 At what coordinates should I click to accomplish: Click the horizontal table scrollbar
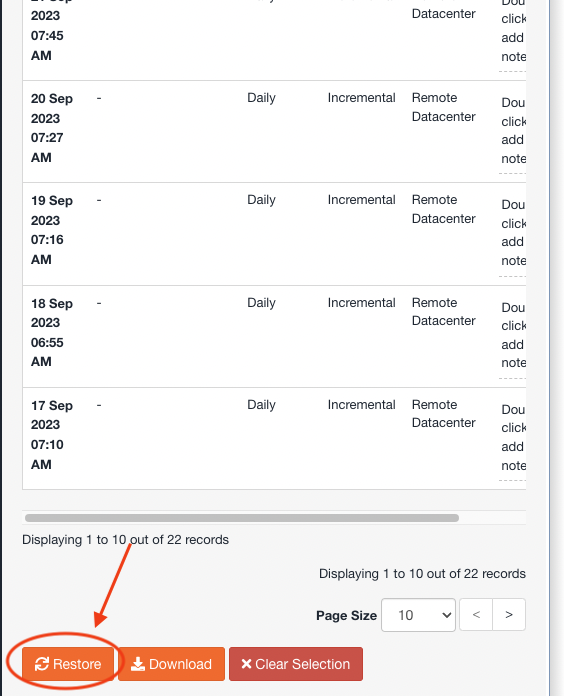242,518
